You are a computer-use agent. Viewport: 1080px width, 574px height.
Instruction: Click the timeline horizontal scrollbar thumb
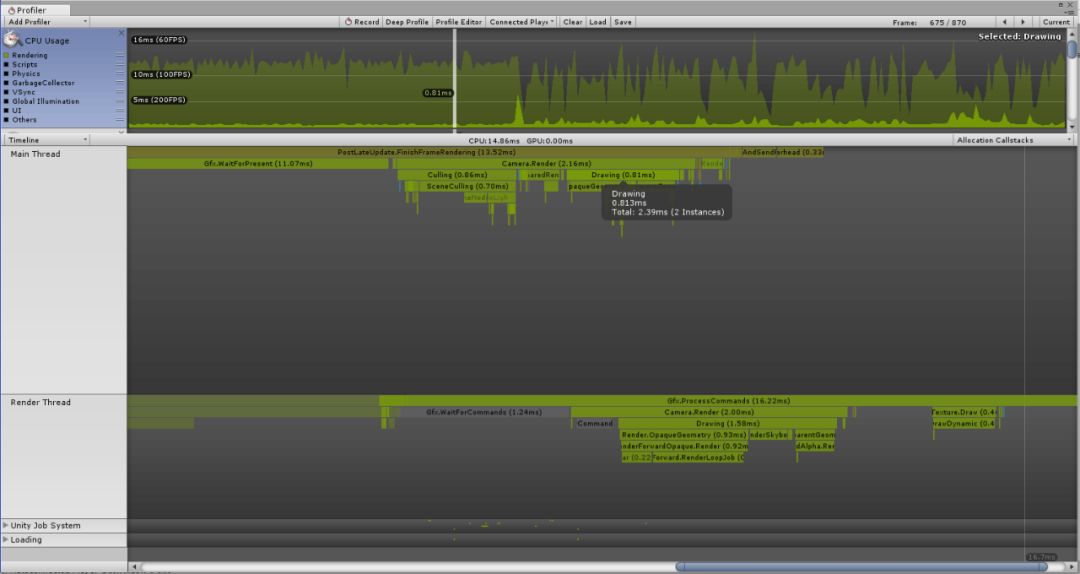click(861, 566)
